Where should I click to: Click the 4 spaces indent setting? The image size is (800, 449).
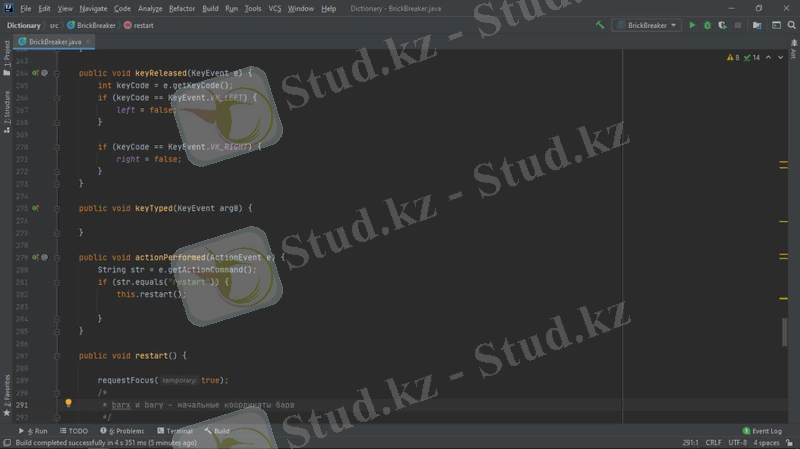pos(766,443)
